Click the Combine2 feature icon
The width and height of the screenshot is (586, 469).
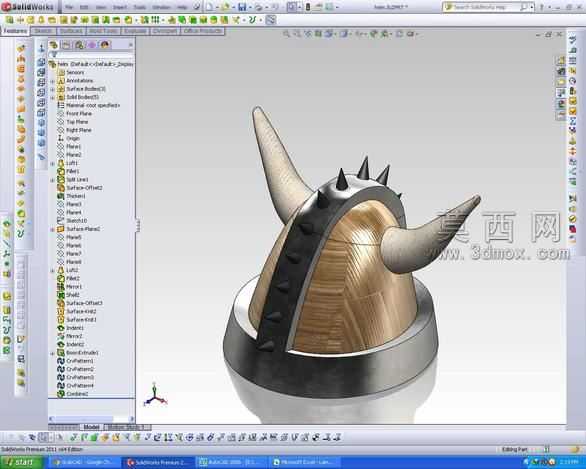click(61, 394)
